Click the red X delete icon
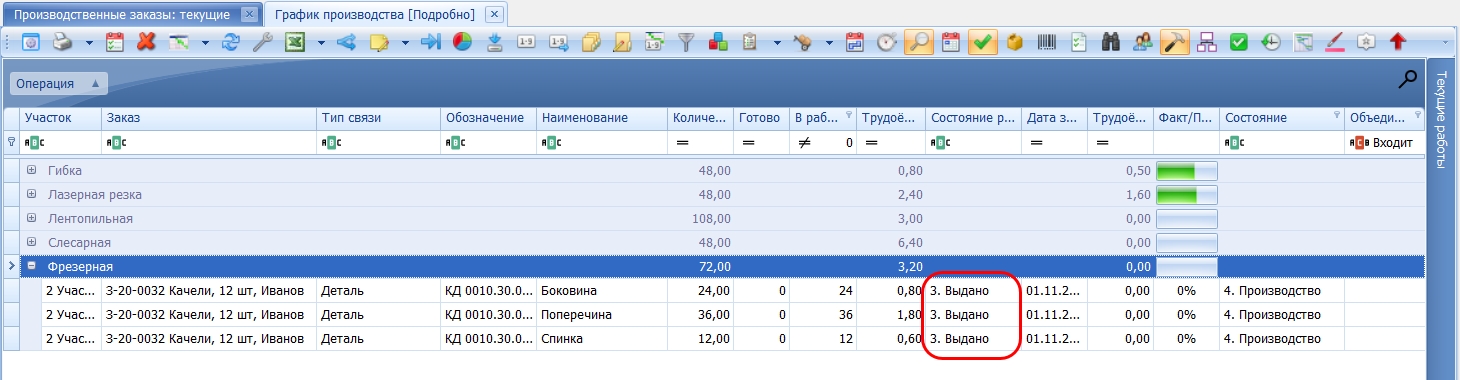The height and width of the screenshot is (380, 1460). (x=146, y=42)
